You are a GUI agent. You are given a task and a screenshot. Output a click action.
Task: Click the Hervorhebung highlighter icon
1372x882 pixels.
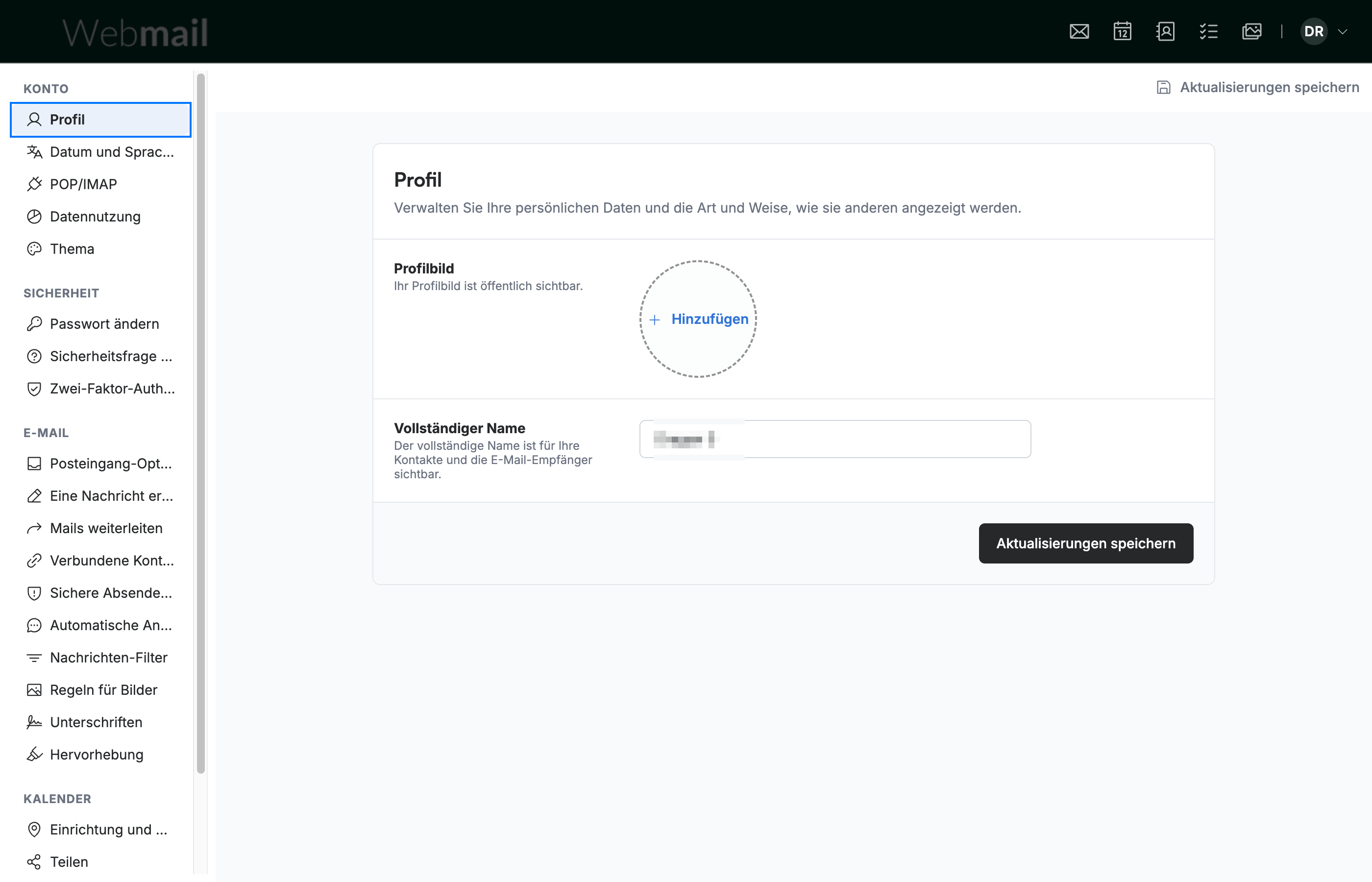coord(34,754)
